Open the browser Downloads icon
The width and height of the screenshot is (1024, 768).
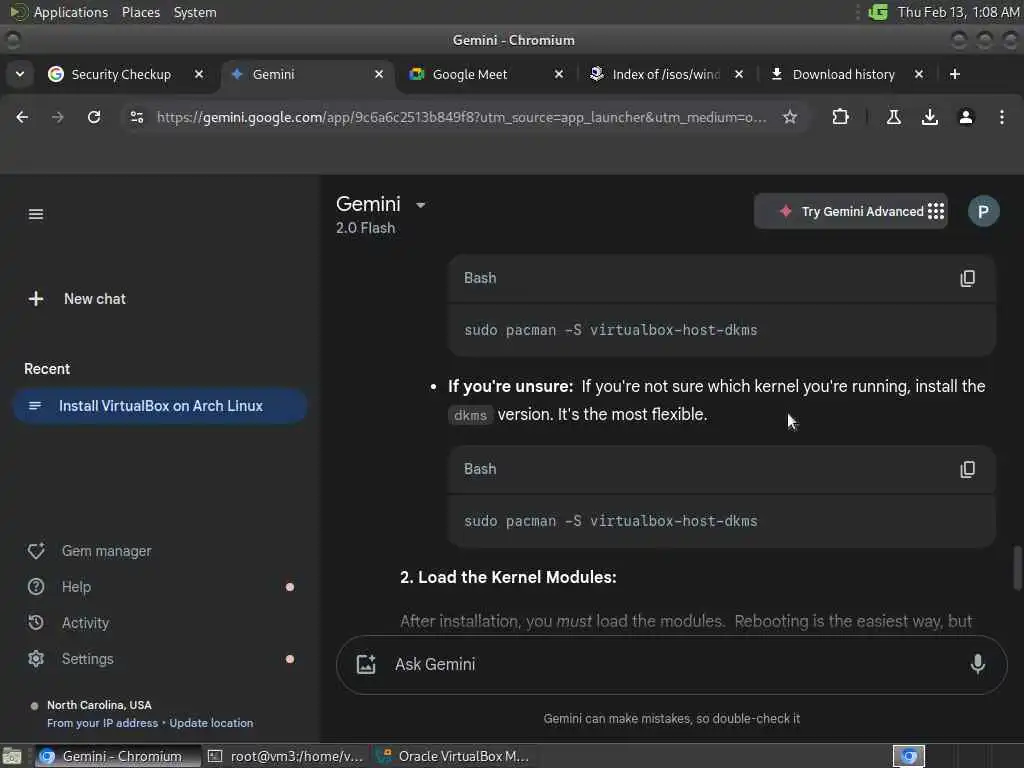pos(929,117)
